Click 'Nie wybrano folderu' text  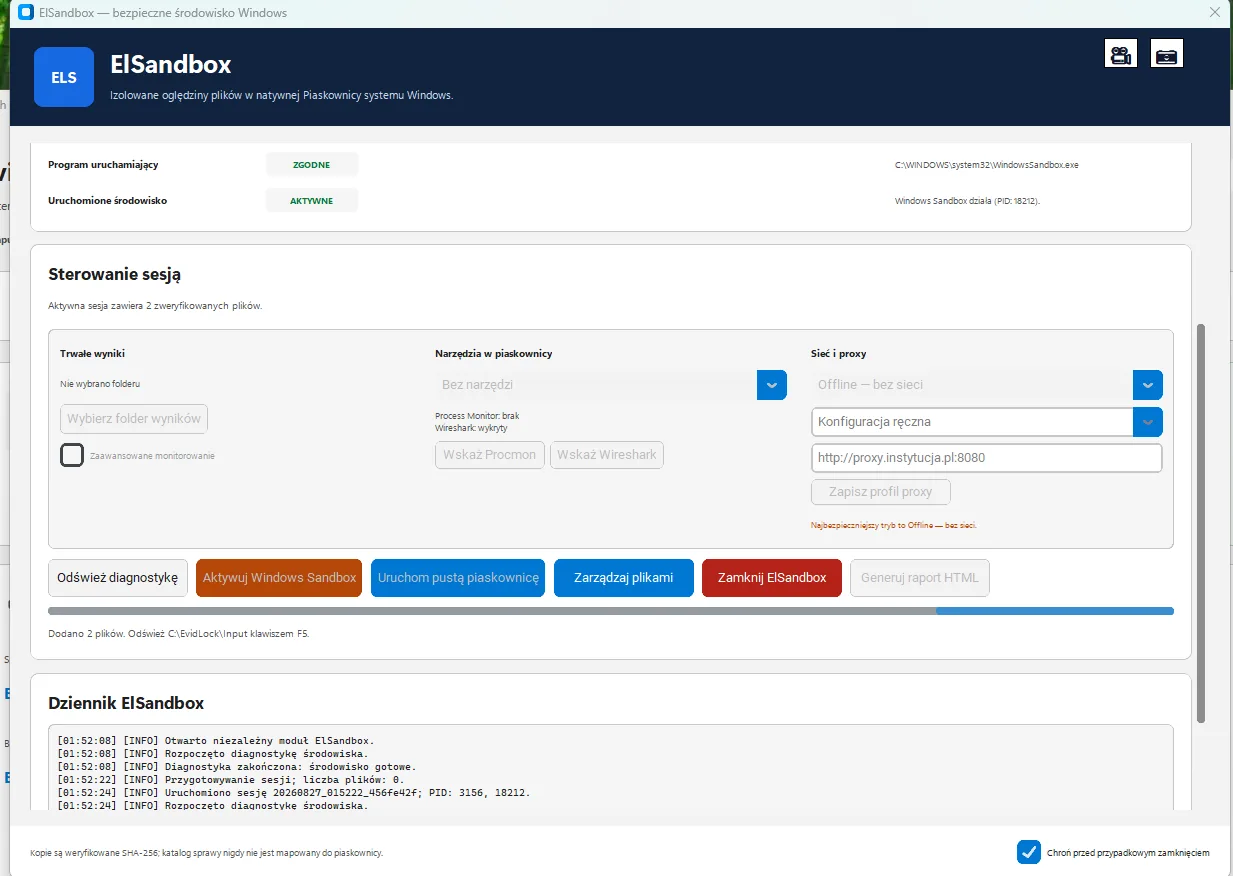pos(98,384)
